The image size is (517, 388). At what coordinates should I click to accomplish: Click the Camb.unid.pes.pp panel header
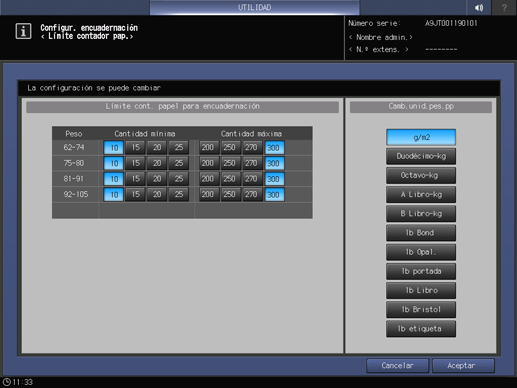(x=421, y=106)
